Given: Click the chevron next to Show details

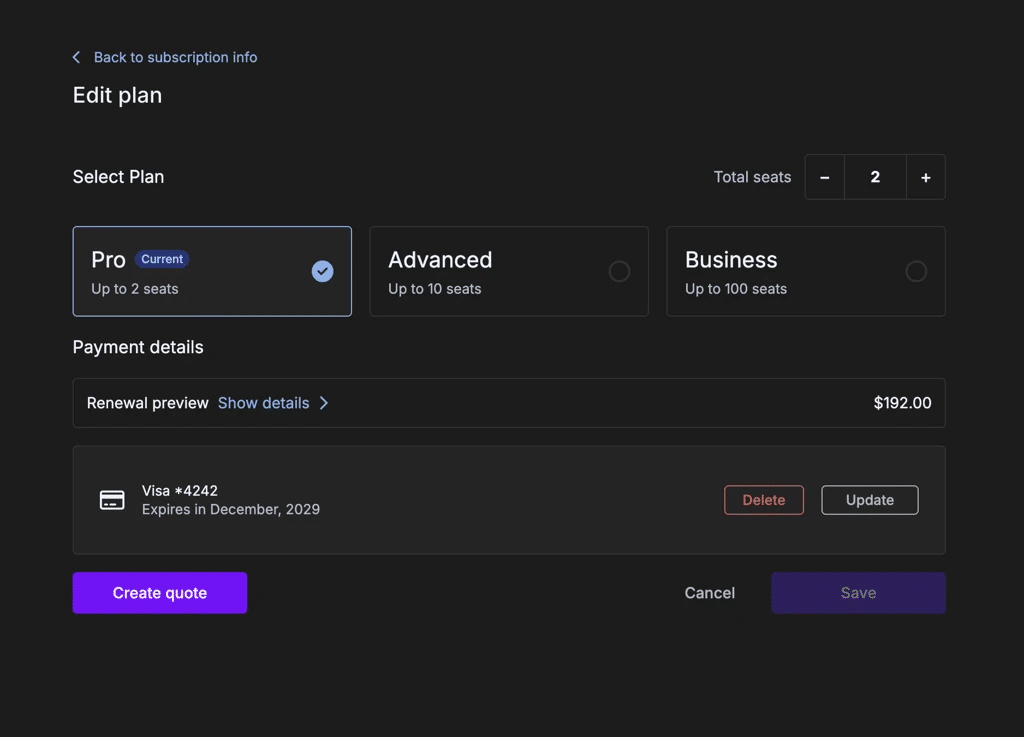Looking at the screenshot, I should (323, 403).
